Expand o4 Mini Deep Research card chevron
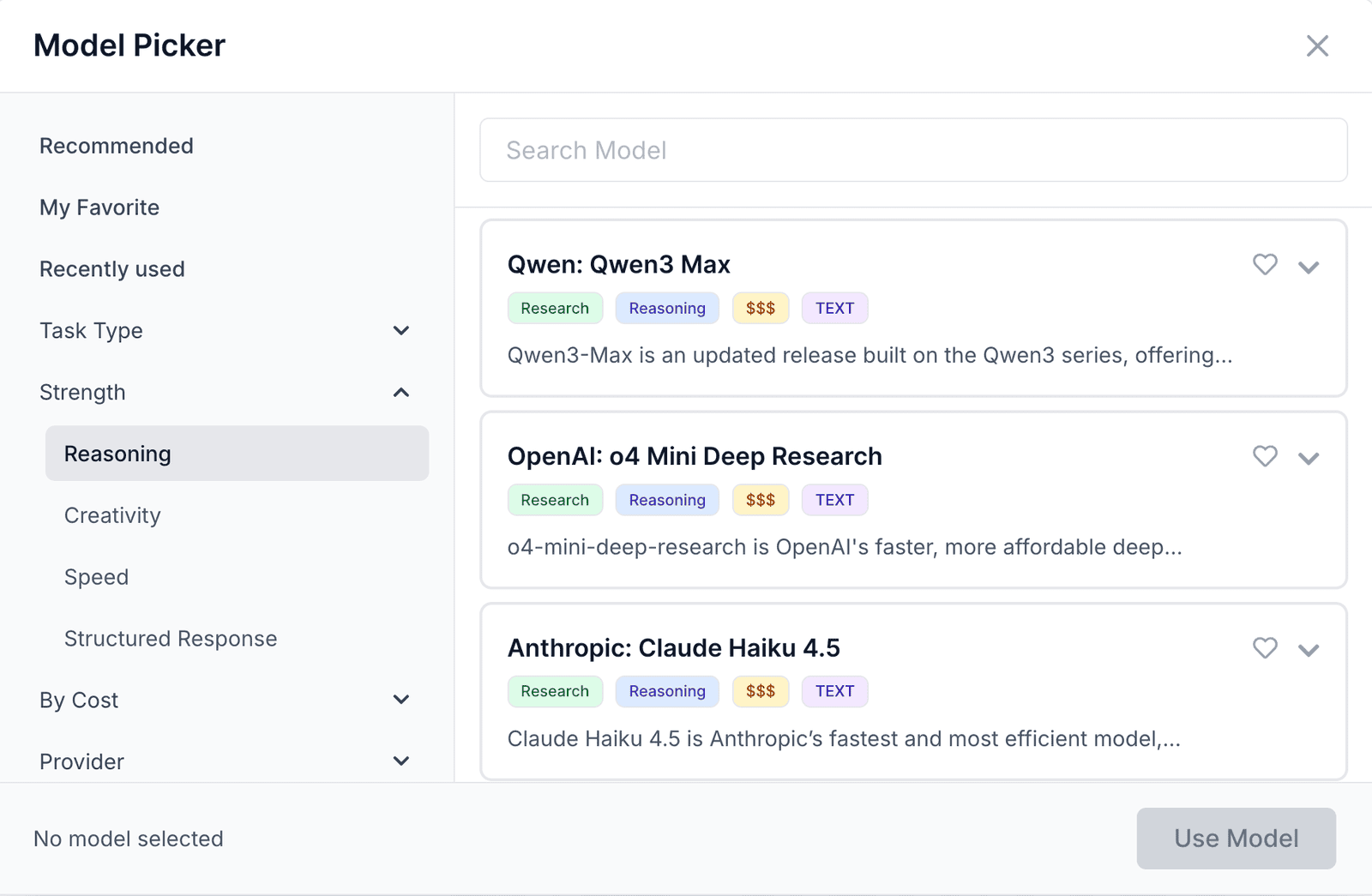The image size is (1372, 896). coord(1309,458)
